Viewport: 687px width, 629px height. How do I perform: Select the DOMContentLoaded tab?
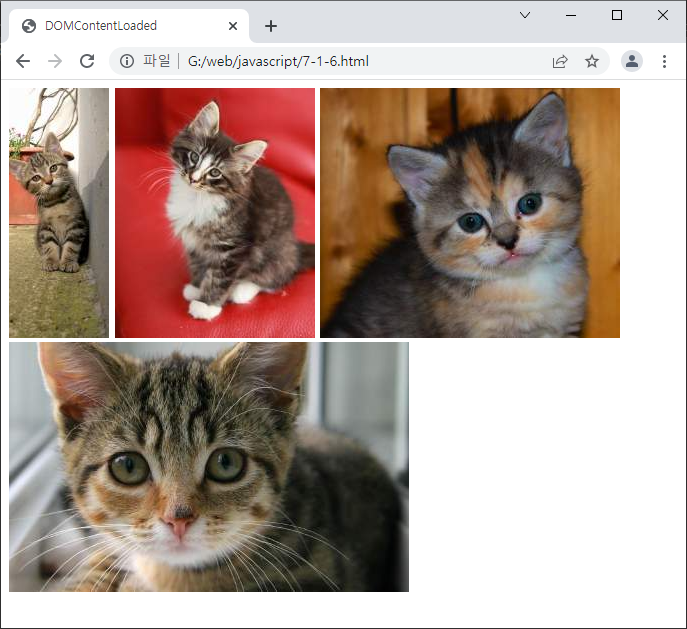(x=129, y=26)
